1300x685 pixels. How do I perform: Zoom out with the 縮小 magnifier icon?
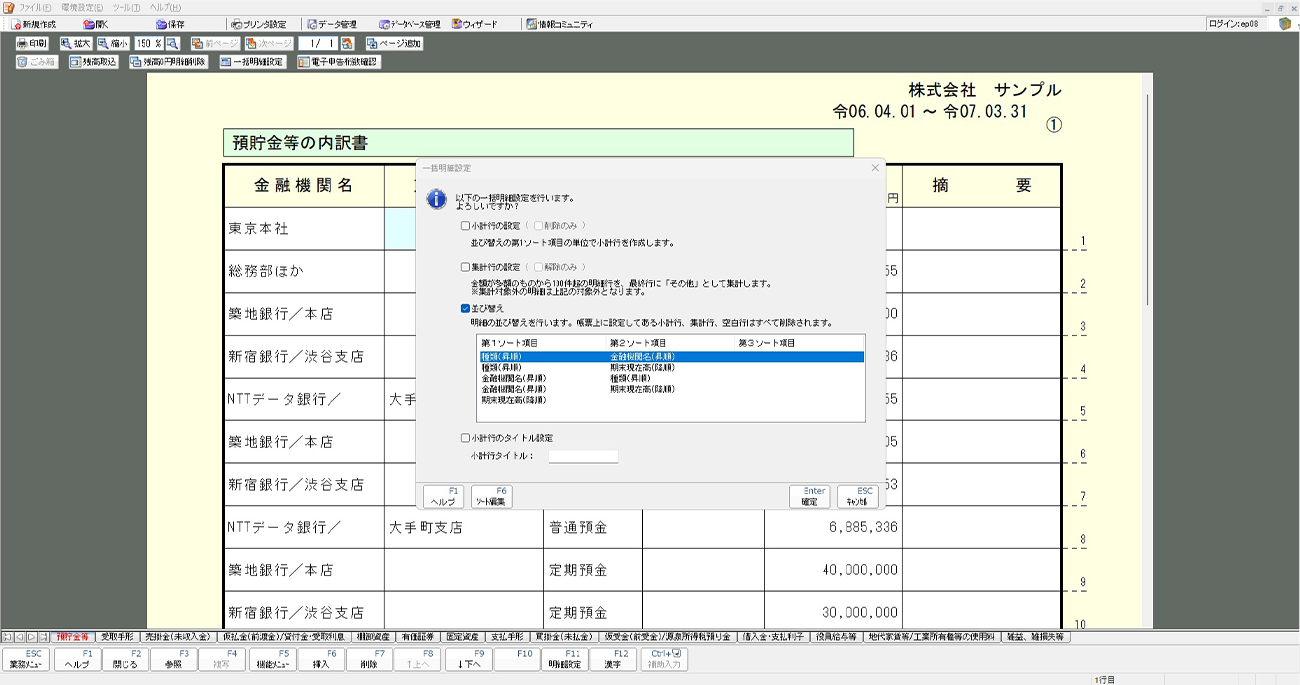pos(114,44)
